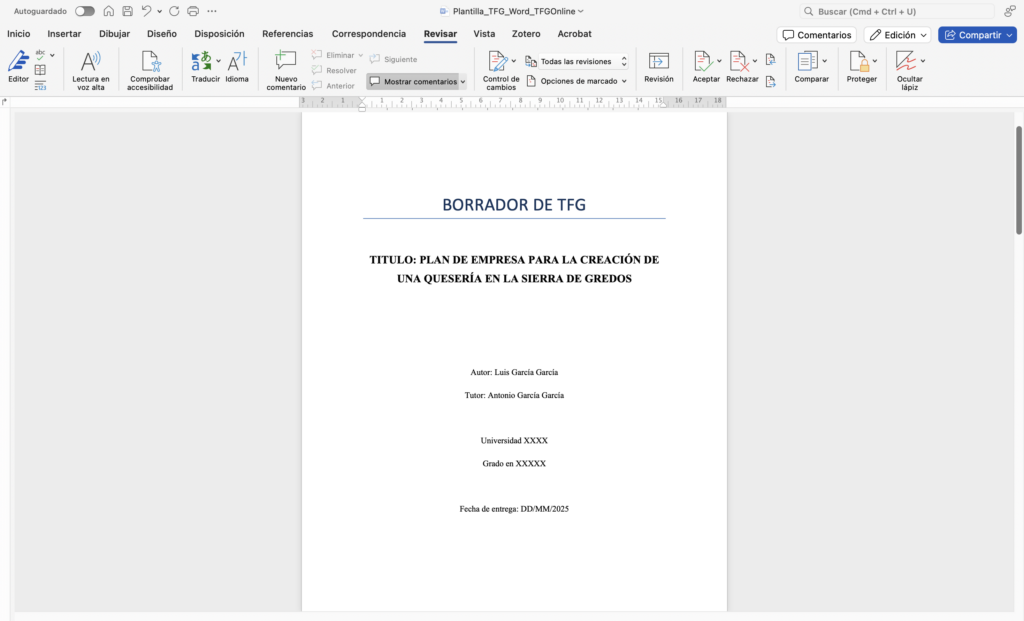Open the Todas las revisiones dropdown
This screenshot has height=621, width=1024.
576,61
